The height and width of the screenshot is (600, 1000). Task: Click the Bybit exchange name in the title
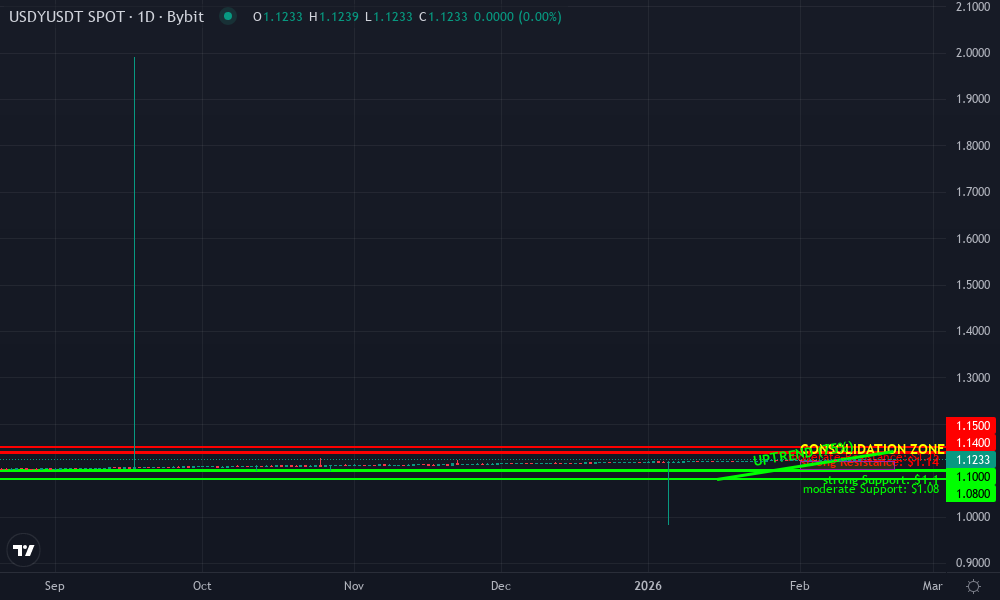[x=185, y=17]
